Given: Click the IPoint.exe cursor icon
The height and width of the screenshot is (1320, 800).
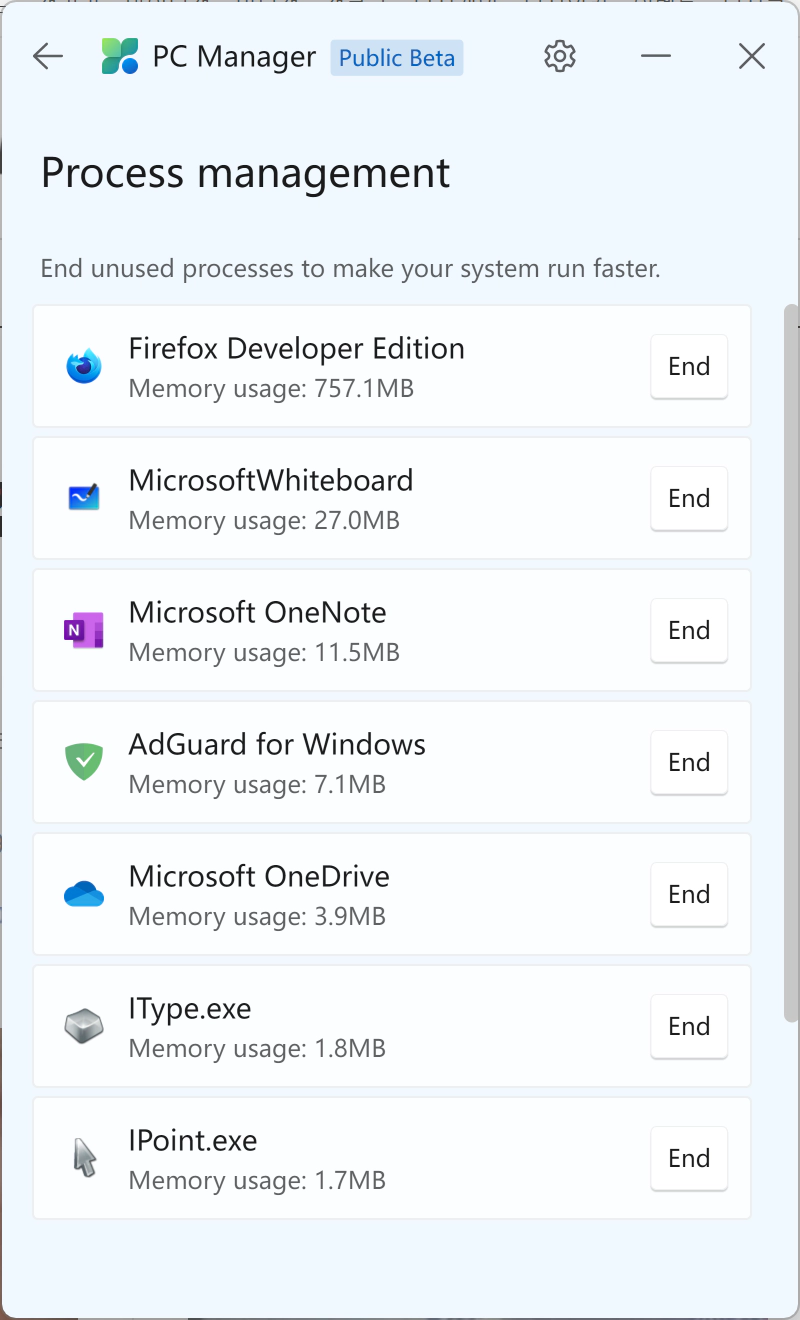Looking at the screenshot, I should click(x=86, y=1158).
